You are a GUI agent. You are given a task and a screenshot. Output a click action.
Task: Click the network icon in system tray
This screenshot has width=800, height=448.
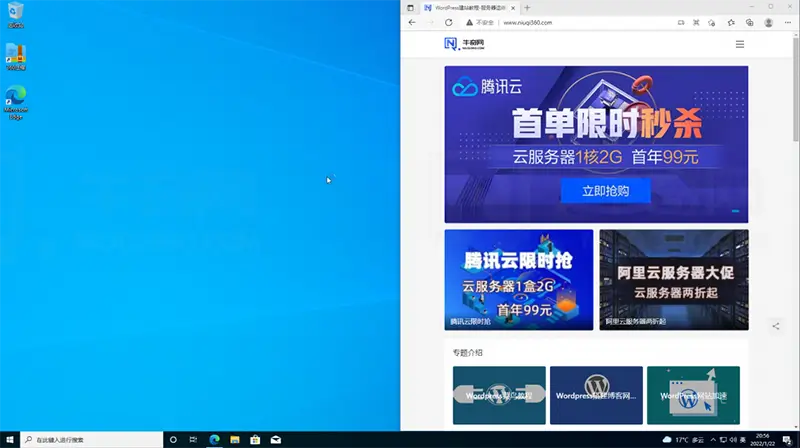[x=723, y=439]
